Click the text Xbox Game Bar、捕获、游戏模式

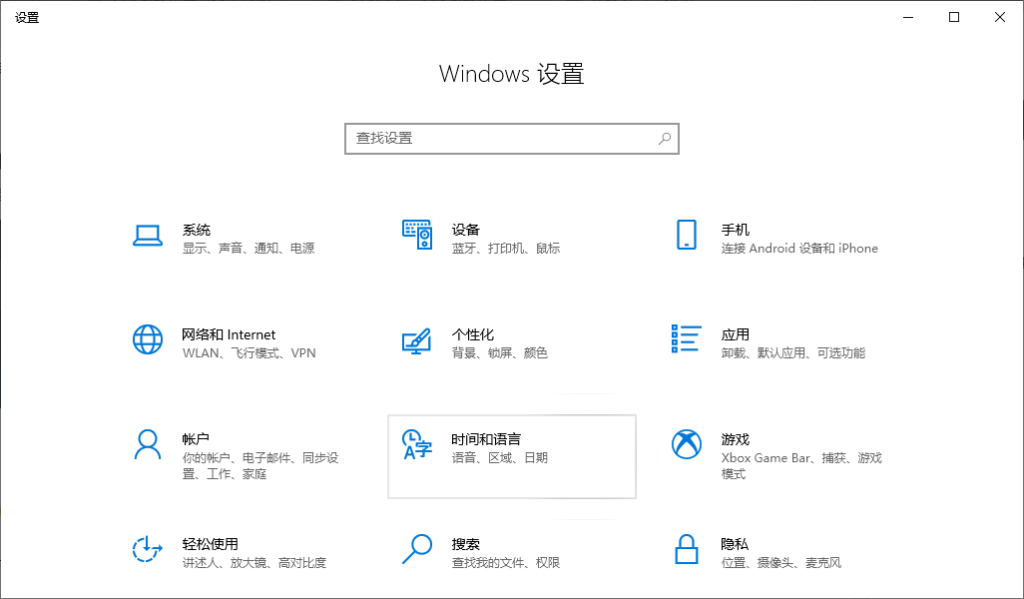click(x=801, y=466)
